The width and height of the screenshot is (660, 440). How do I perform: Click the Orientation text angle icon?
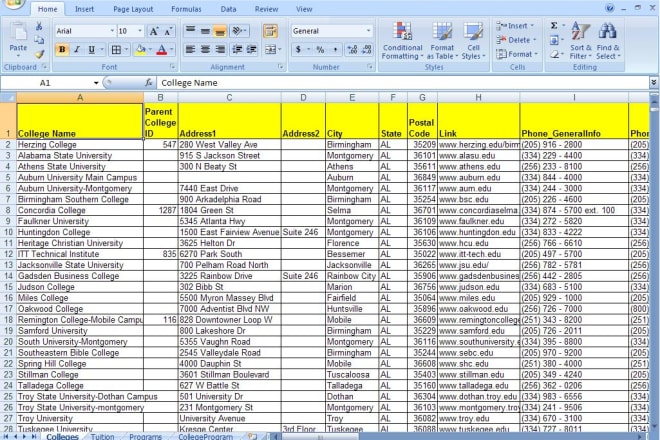point(237,31)
